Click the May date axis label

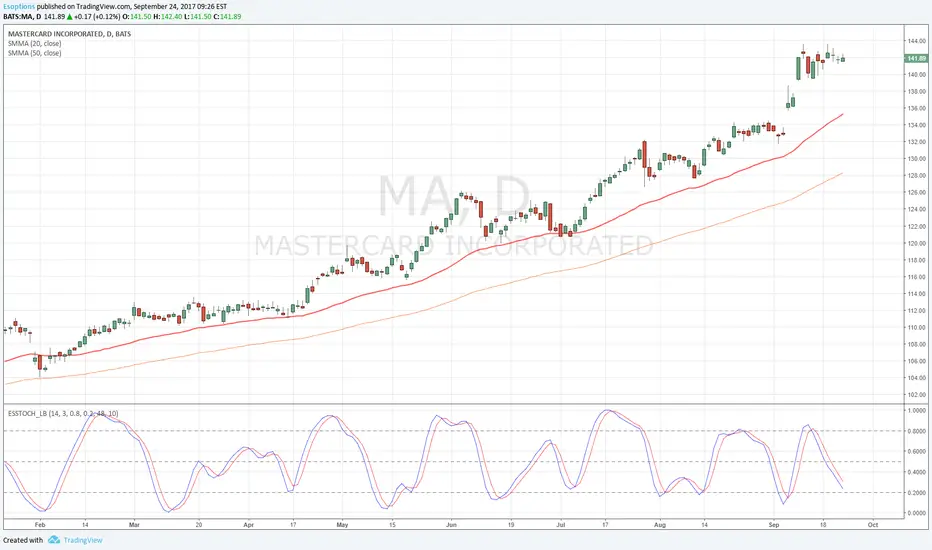click(342, 524)
